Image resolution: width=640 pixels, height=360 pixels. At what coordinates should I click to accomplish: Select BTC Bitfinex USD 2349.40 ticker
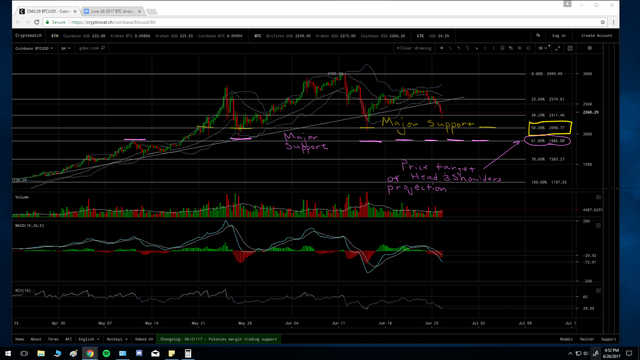click(289, 36)
